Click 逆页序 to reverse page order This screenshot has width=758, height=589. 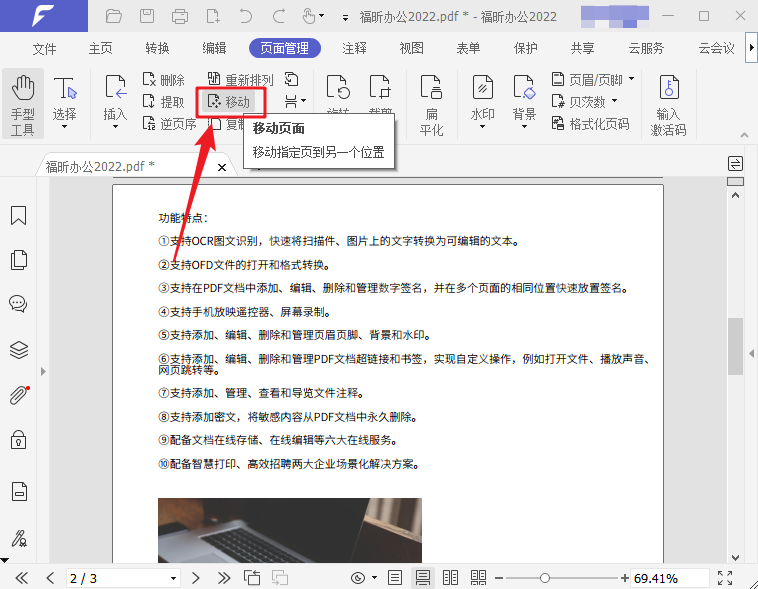tap(170, 124)
